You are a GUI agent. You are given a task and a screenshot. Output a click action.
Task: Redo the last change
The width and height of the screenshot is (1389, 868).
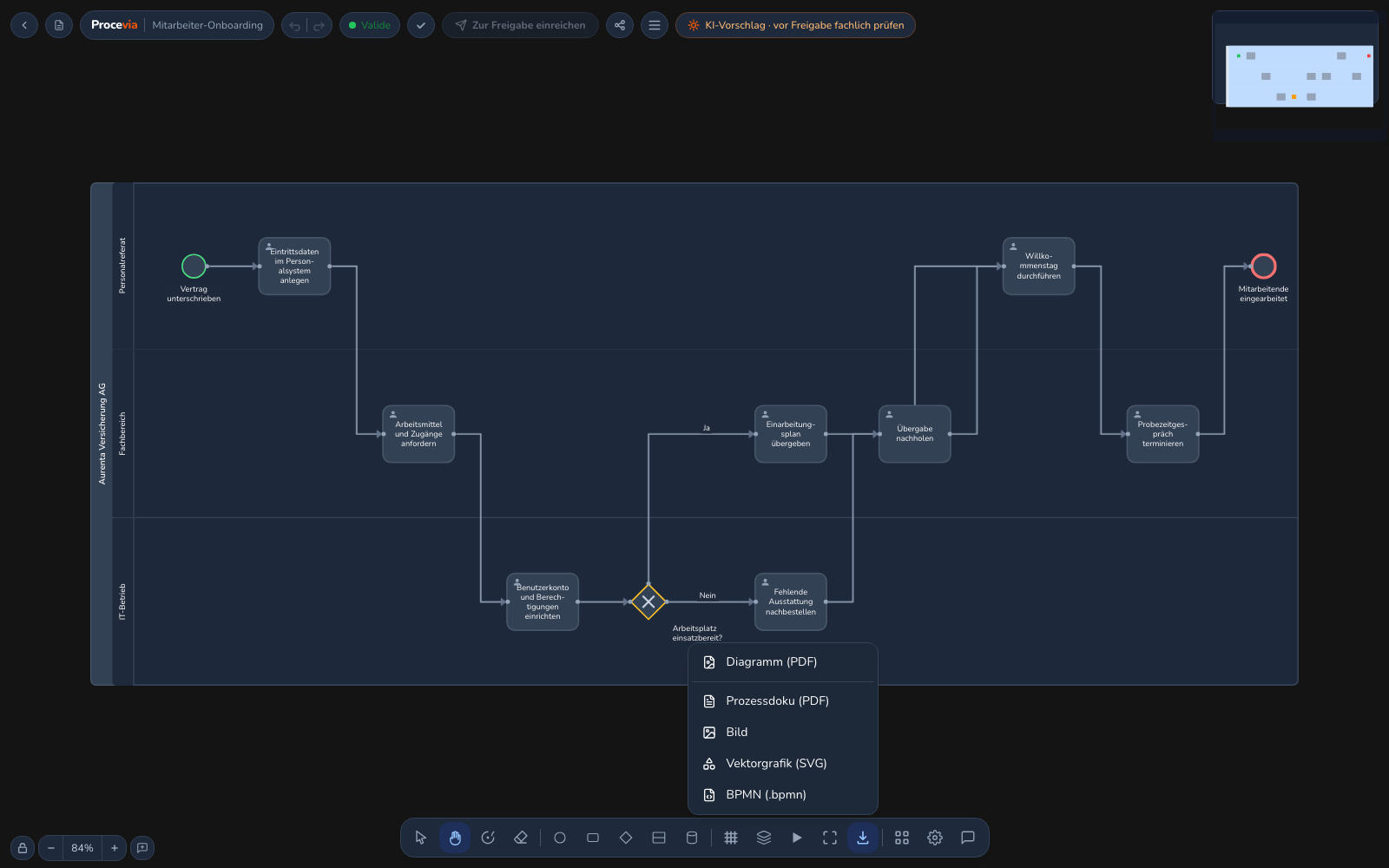(319, 26)
